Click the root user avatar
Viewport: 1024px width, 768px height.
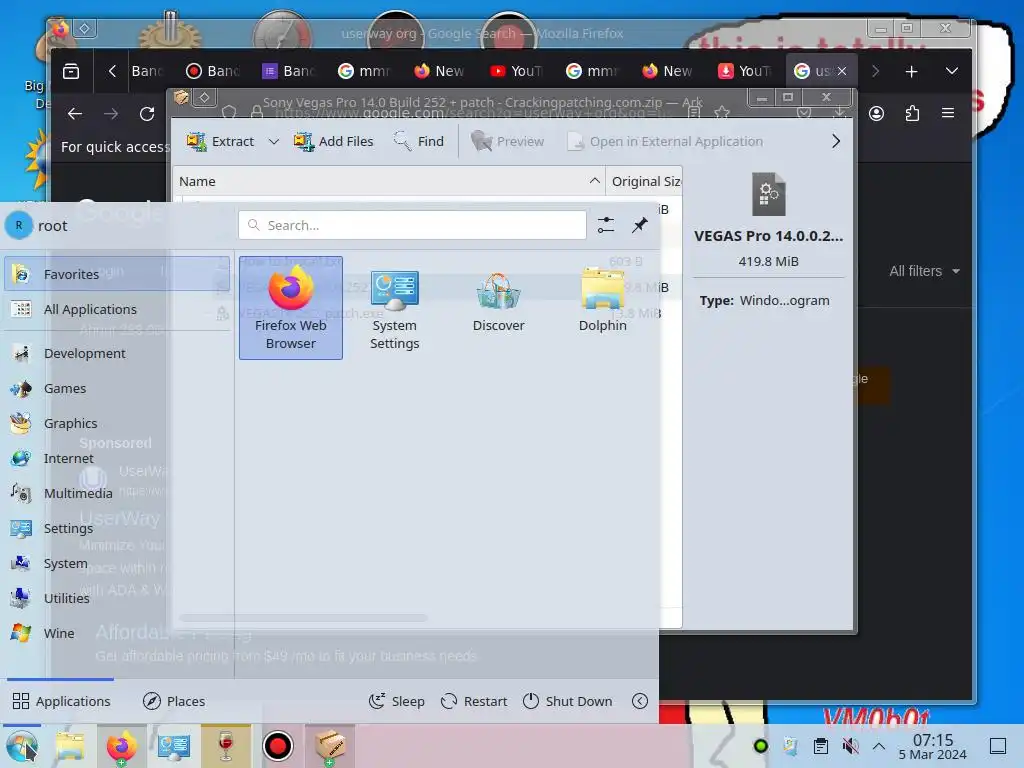tap(19, 225)
